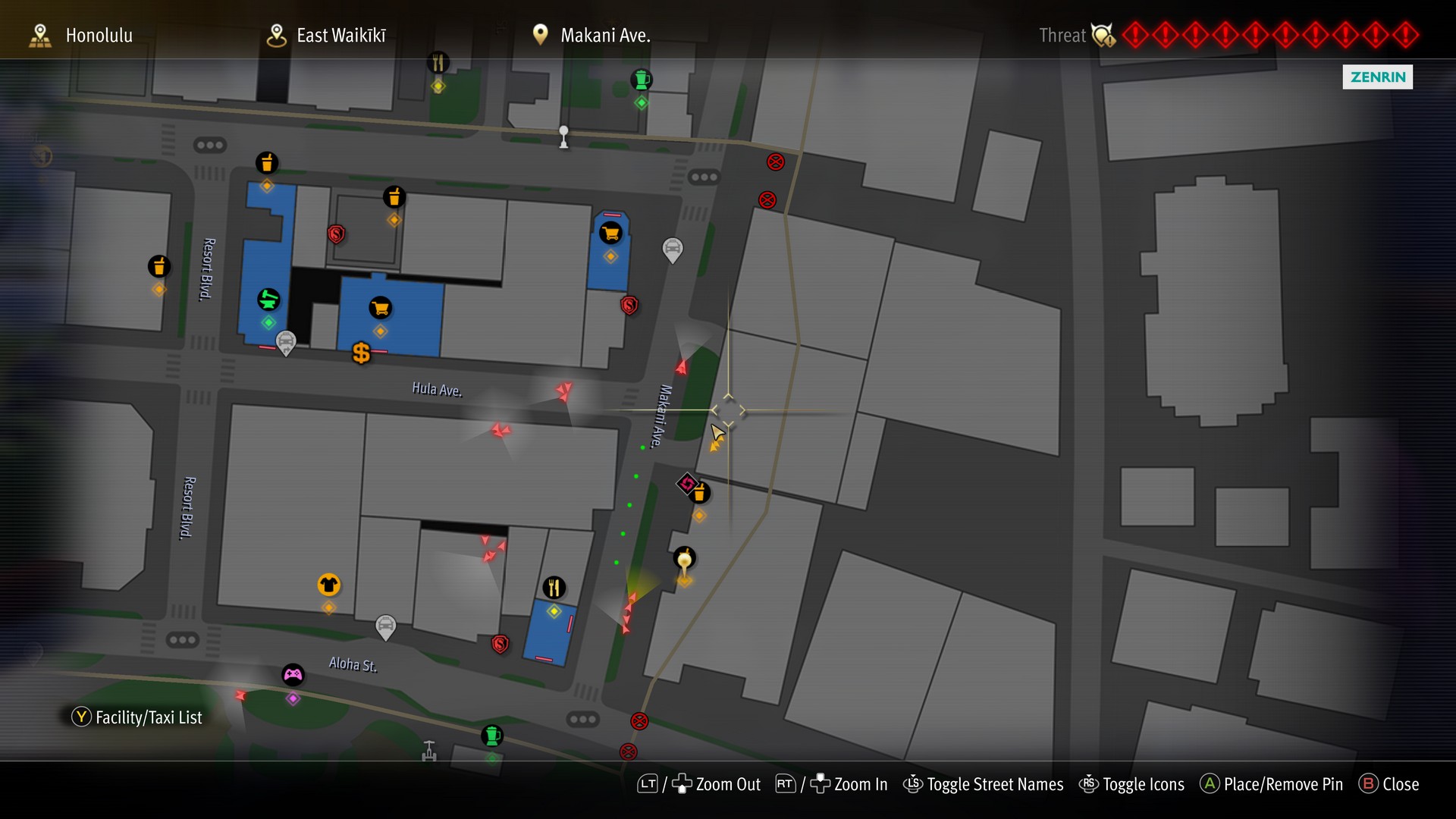Click the cocktail bar icon above Hula Ave. building corner
Screen dimensions: 1456x819
(x=394, y=197)
